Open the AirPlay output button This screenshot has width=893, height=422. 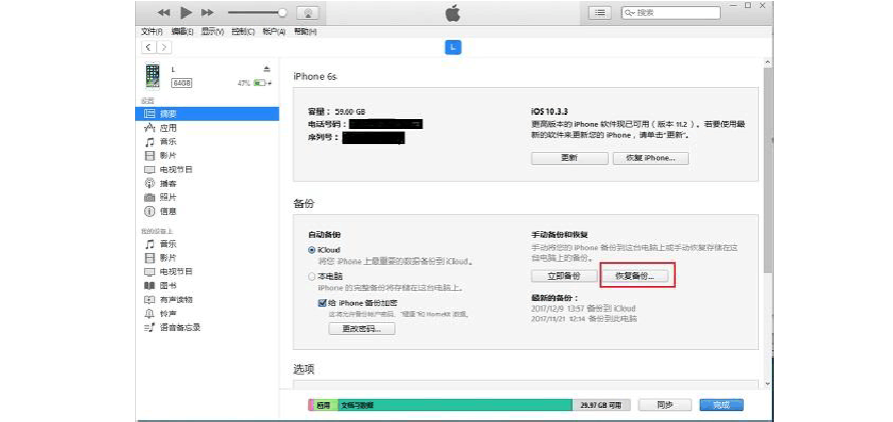coord(308,13)
